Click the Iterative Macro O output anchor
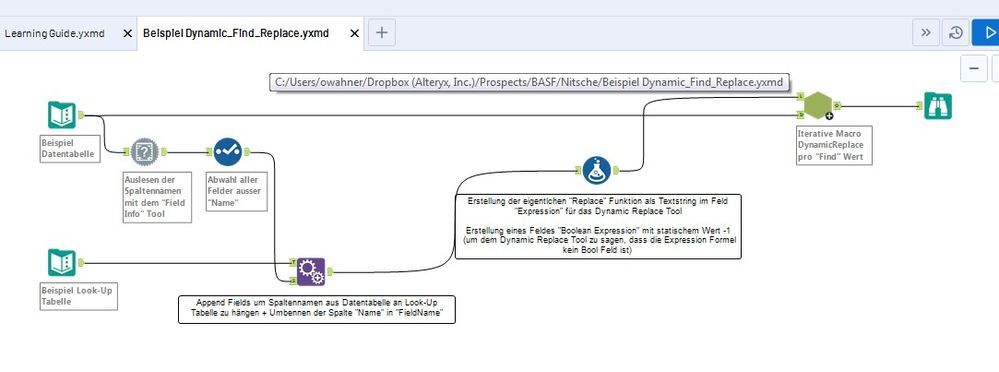Viewport: 999px width, 372px height. [x=837, y=106]
